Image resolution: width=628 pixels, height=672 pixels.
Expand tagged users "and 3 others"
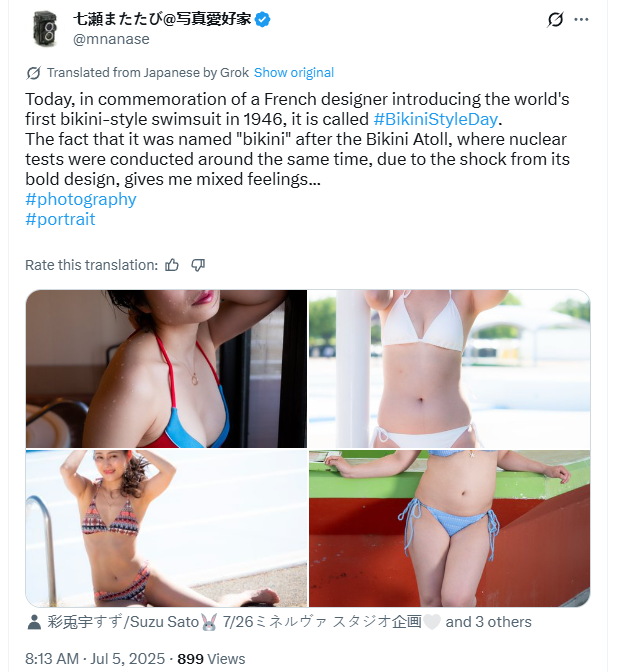(x=488, y=622)
